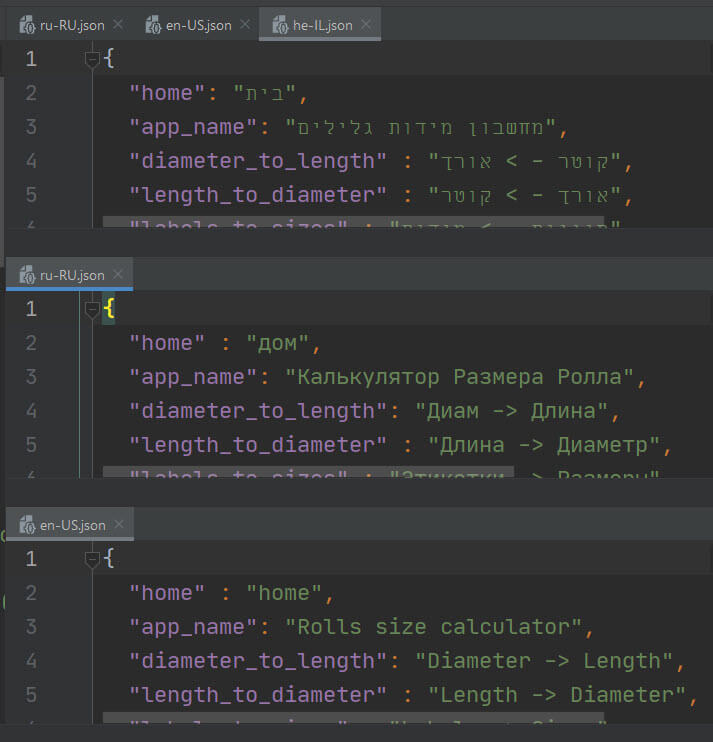Close he-IL.json tab in top editor

pyautogui.click(x=366, y=24)
